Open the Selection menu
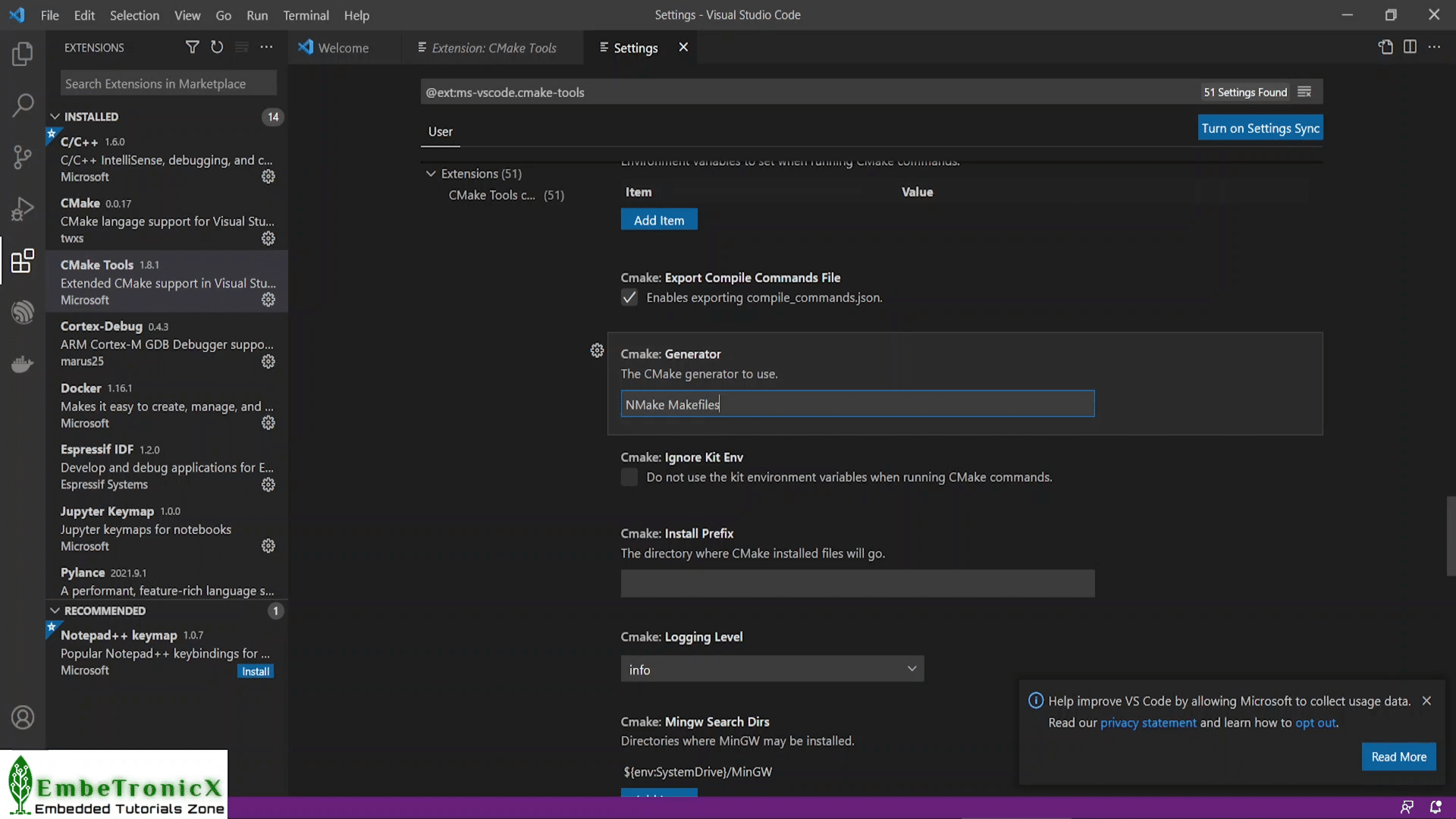1456x819 pixels. click(x=134, y=15)
